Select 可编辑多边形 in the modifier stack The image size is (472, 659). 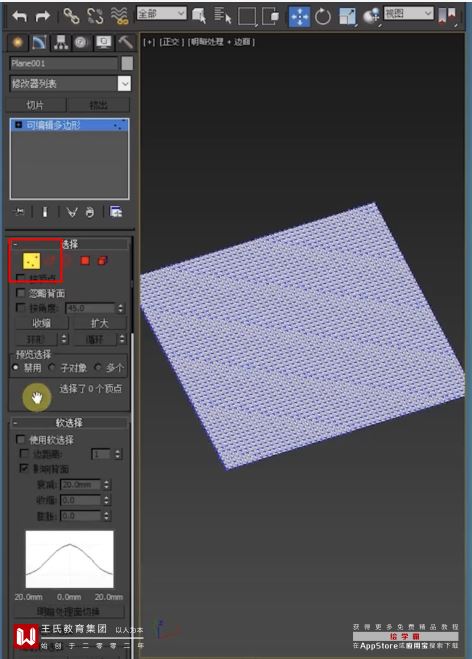point(69,125)
